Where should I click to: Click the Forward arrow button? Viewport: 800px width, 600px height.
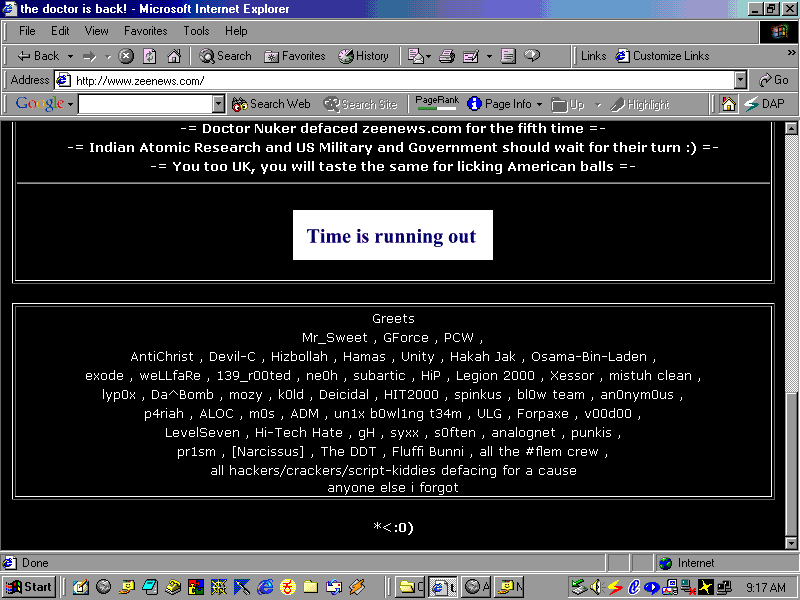pos(89,56)
